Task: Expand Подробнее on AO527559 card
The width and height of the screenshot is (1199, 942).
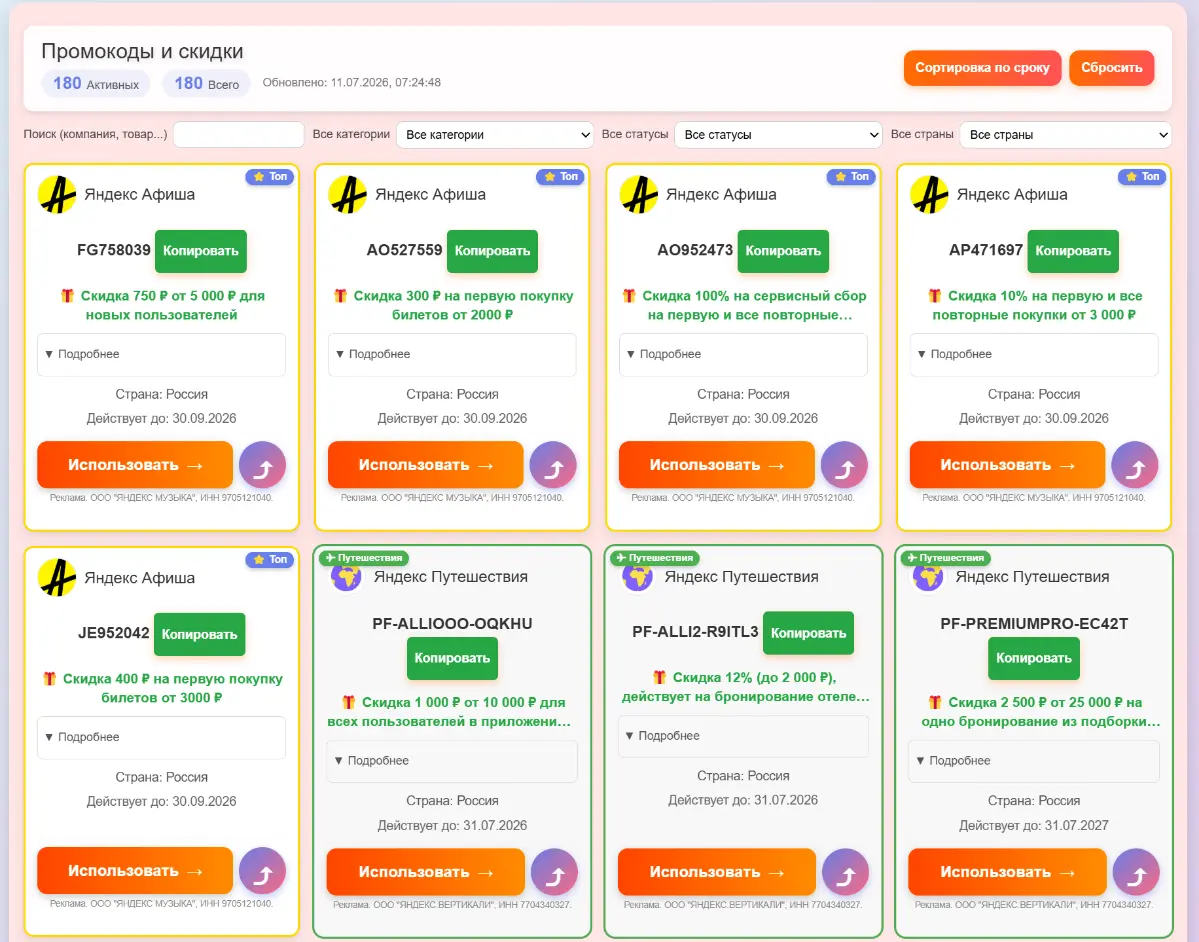Action: pos(452,354)
